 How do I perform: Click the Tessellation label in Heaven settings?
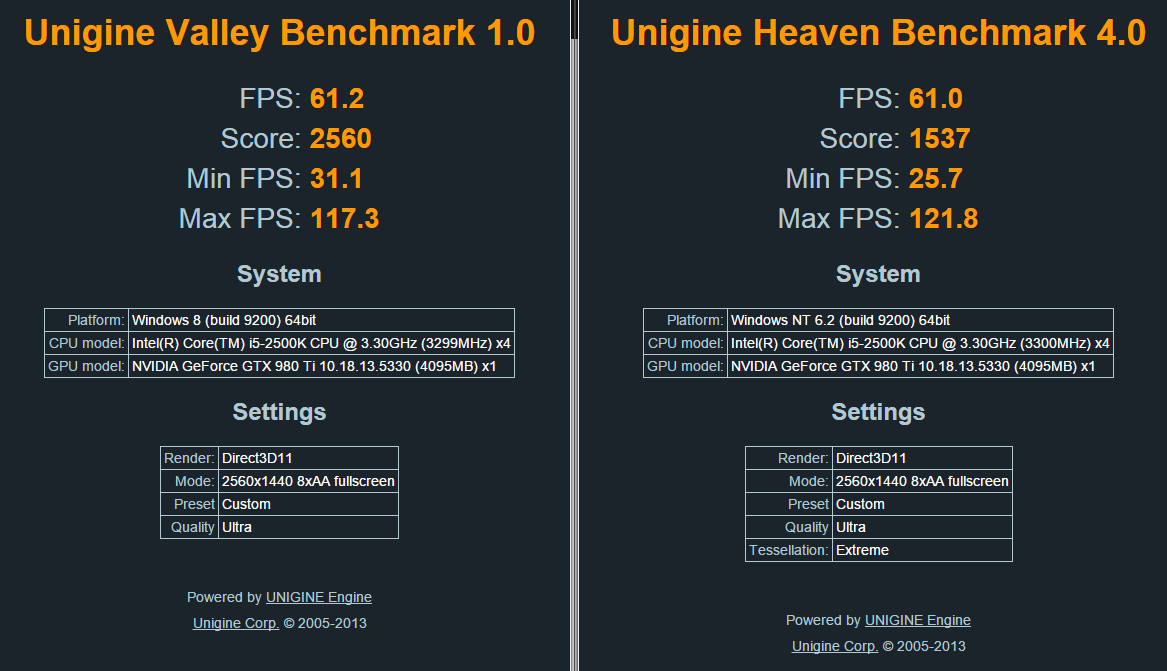tap(789, 551)
